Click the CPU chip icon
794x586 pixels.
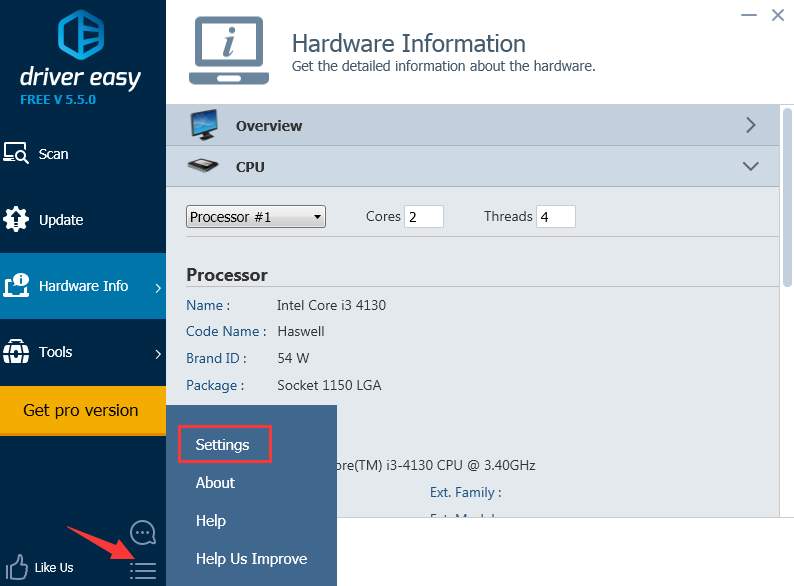click(x=203, y=166)
